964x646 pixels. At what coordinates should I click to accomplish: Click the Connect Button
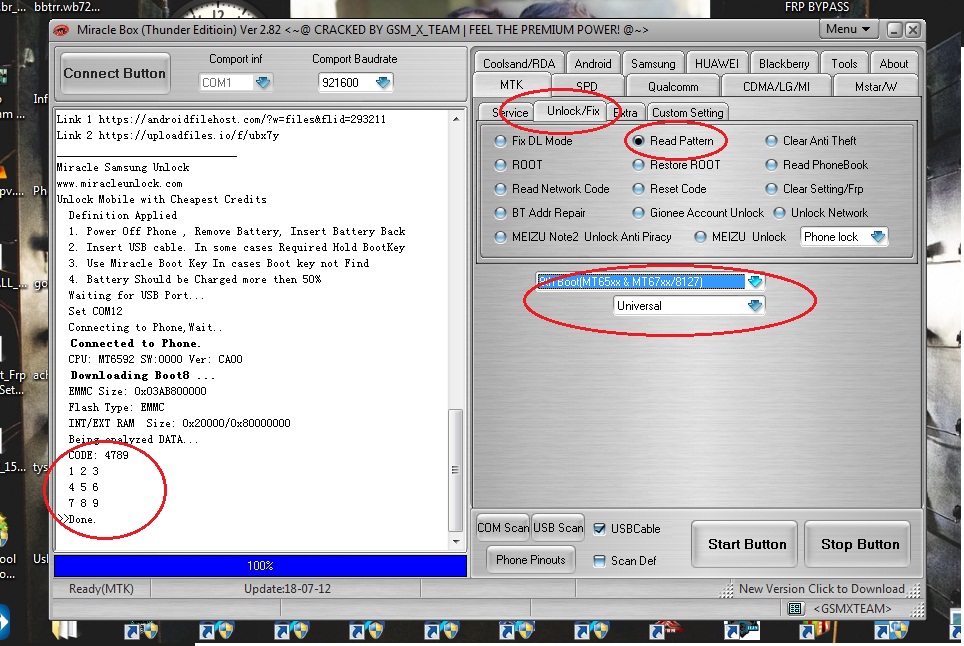click(x=114, y=73)
